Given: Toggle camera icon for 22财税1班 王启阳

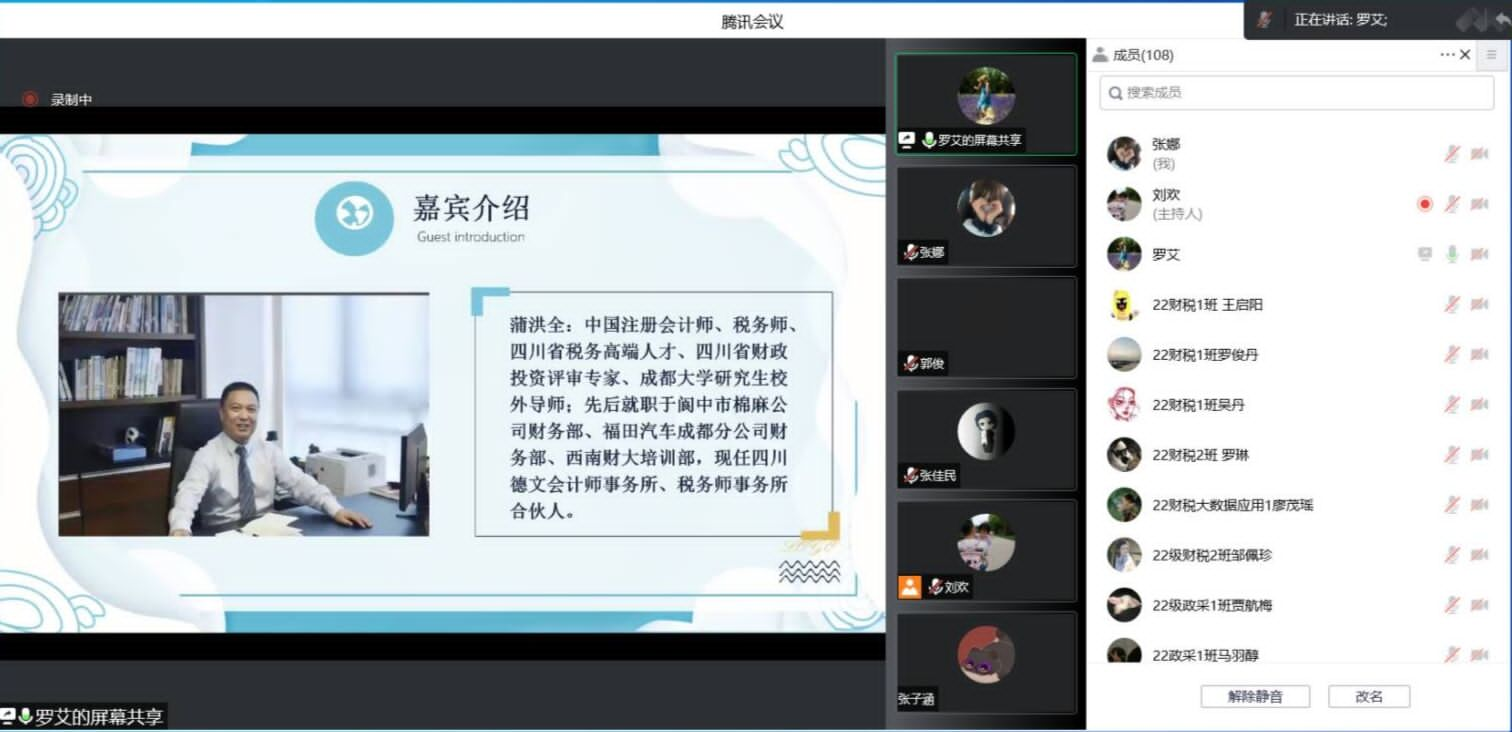Looking at the screenshot, I should click(x=1479, y=304).
